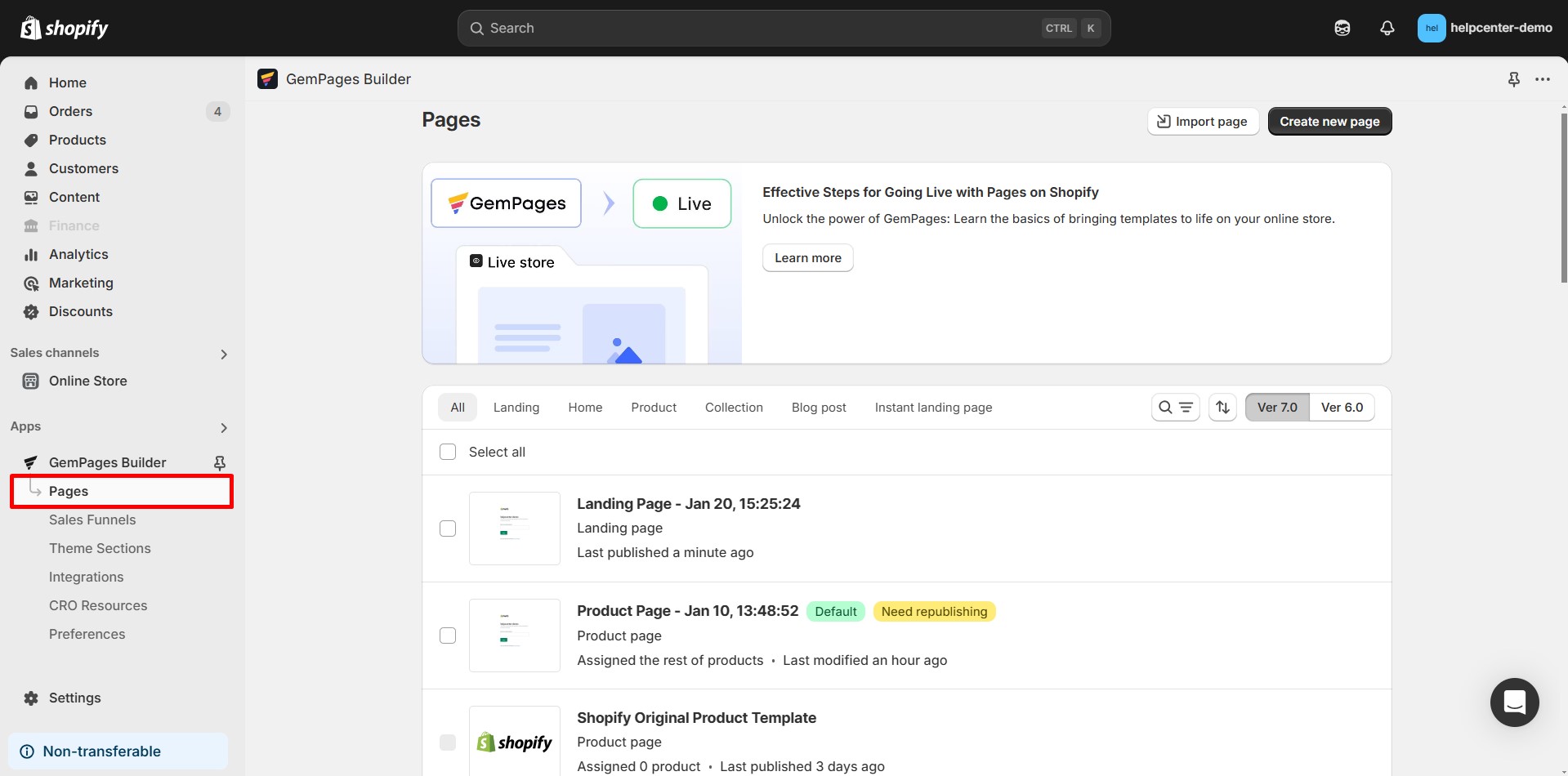
Task: Check the Select all checkbox
Action: 448,451
